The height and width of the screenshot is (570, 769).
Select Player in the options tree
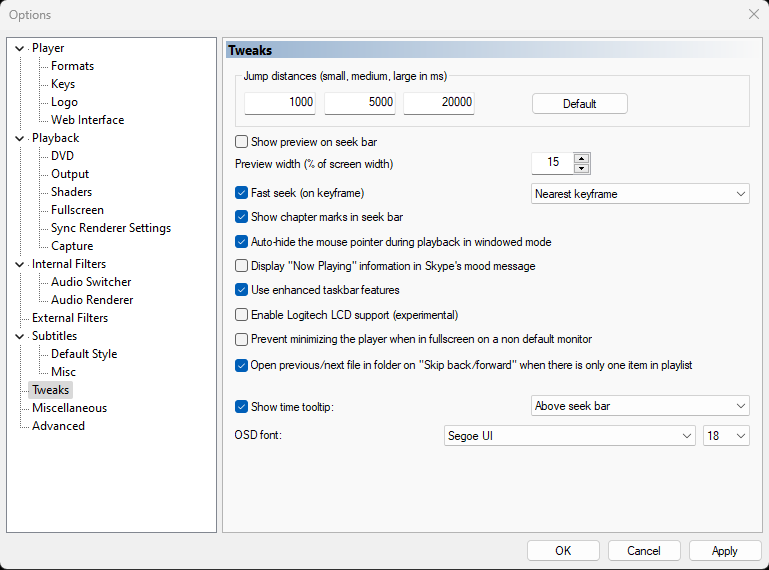[48, 48]
